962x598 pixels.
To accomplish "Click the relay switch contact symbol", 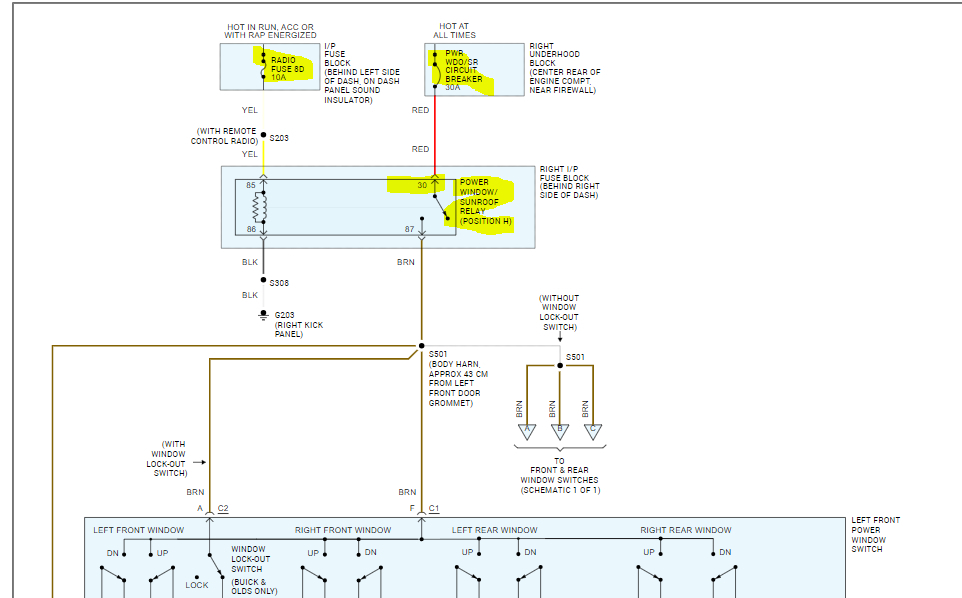I will 442,208.
